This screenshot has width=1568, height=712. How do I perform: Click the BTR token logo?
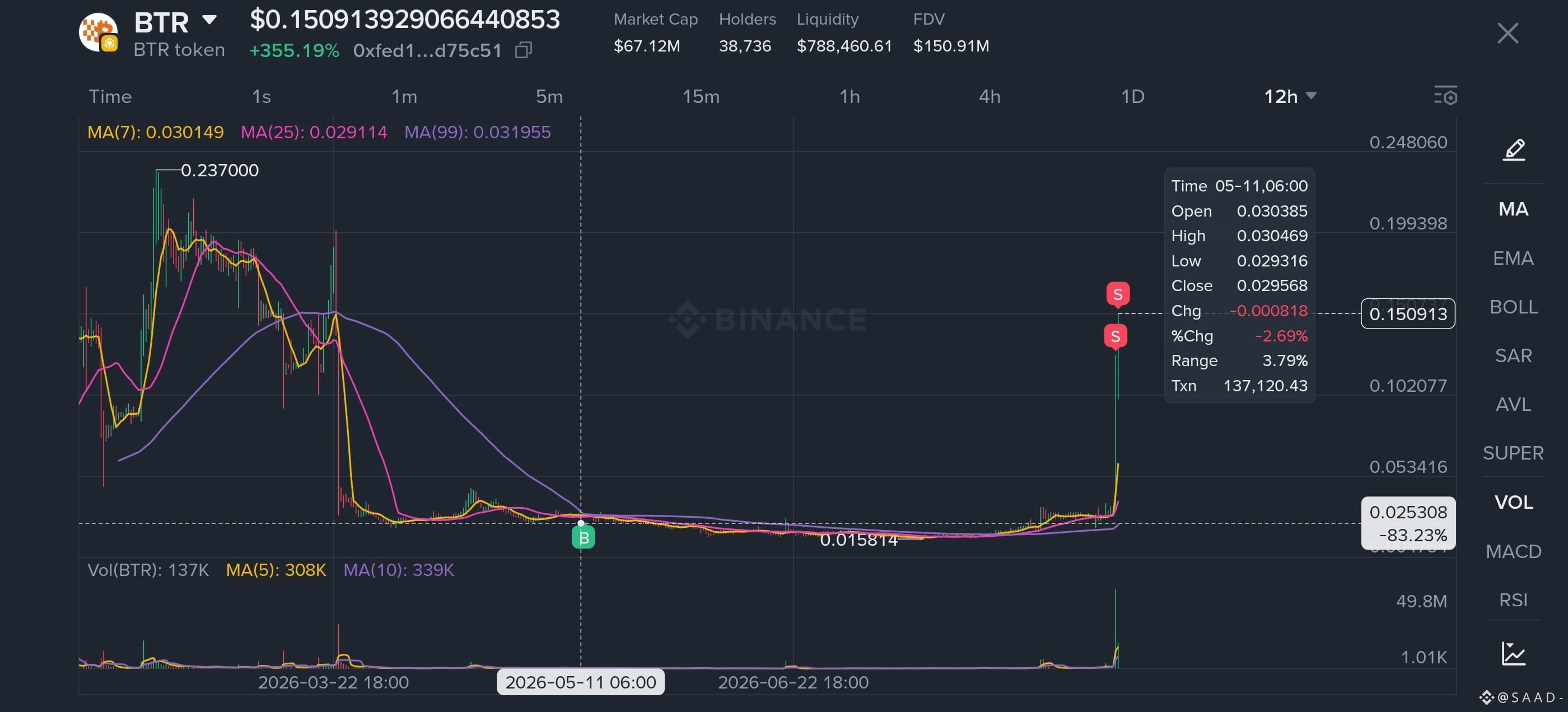[98, 32]
